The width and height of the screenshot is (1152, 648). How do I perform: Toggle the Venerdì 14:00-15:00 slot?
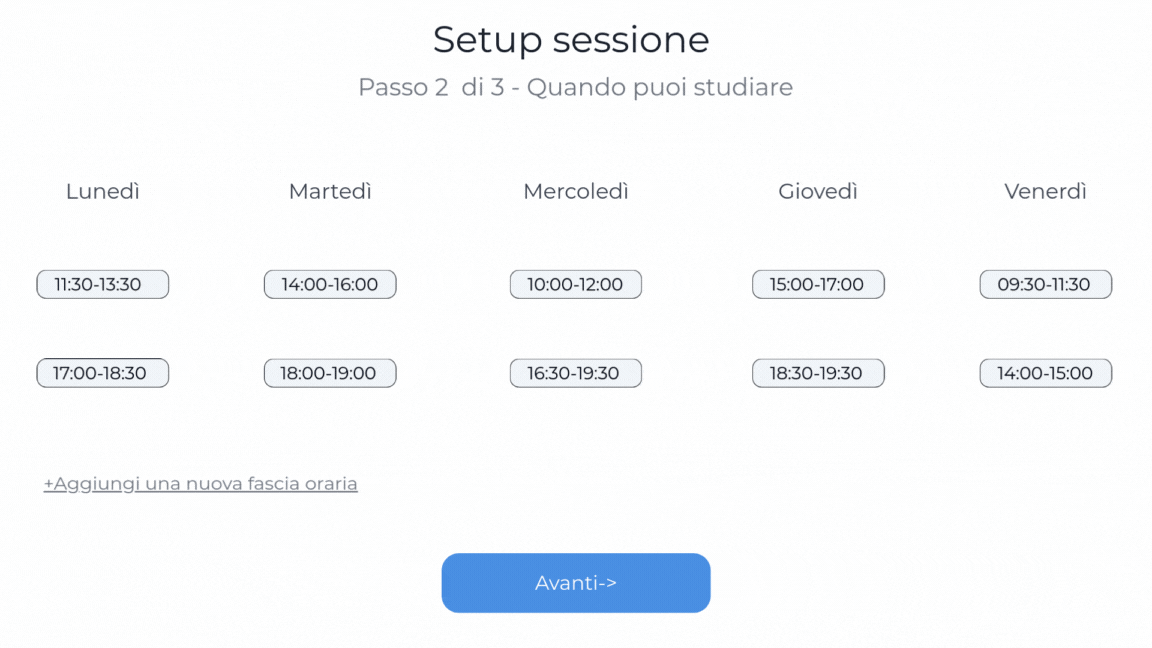point(1045,373)
